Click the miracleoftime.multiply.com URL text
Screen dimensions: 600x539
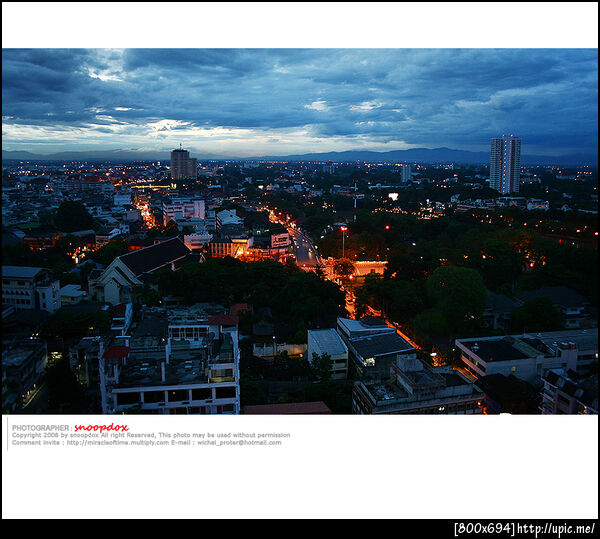[x=118, y=443]
